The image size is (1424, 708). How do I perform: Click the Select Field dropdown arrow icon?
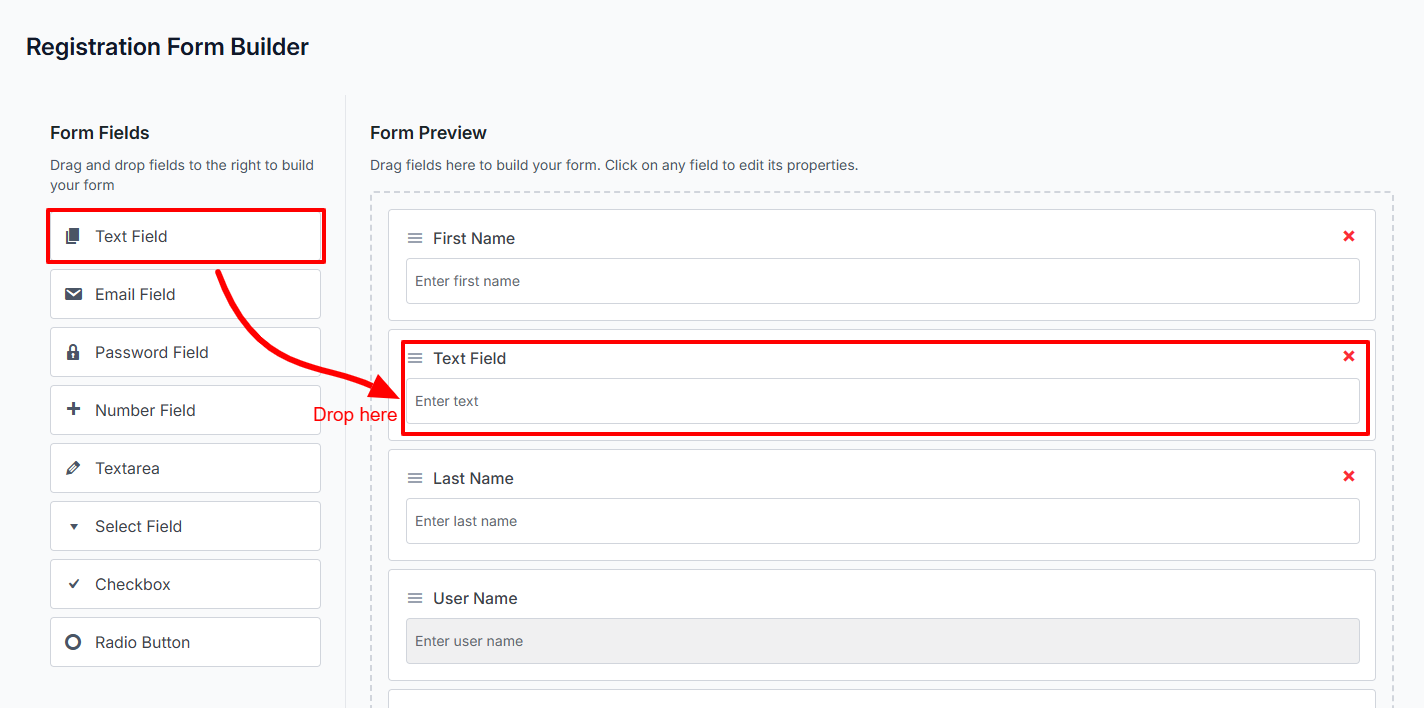[73, 527]
